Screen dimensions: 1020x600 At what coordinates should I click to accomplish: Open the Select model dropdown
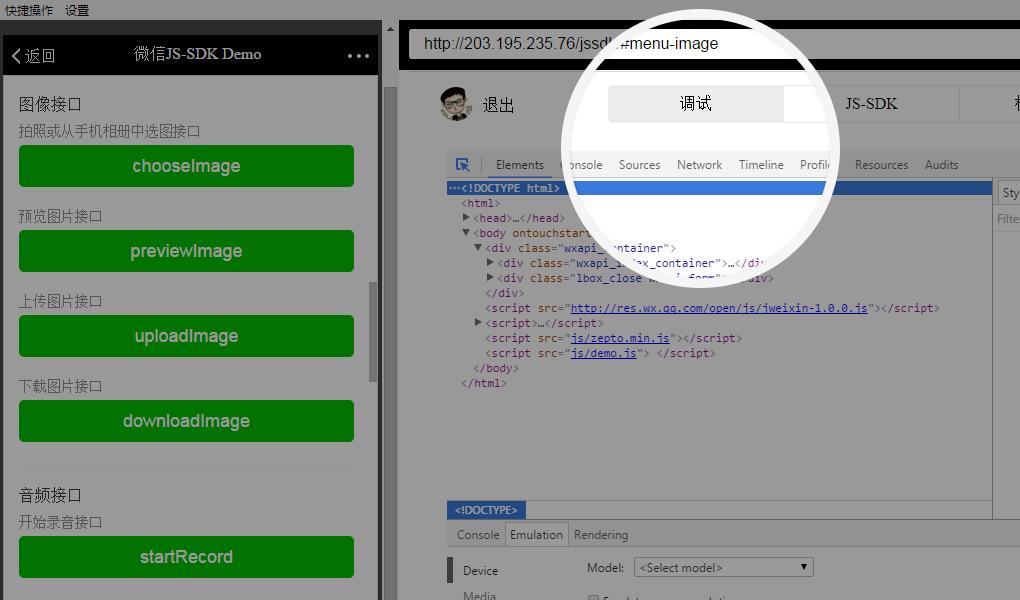[723, 567]
